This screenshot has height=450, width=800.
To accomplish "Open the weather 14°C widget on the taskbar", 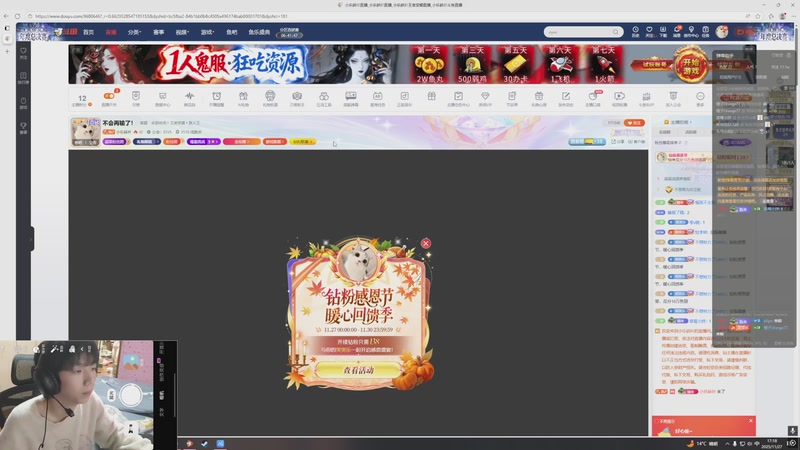I will [x=702, y=443].
